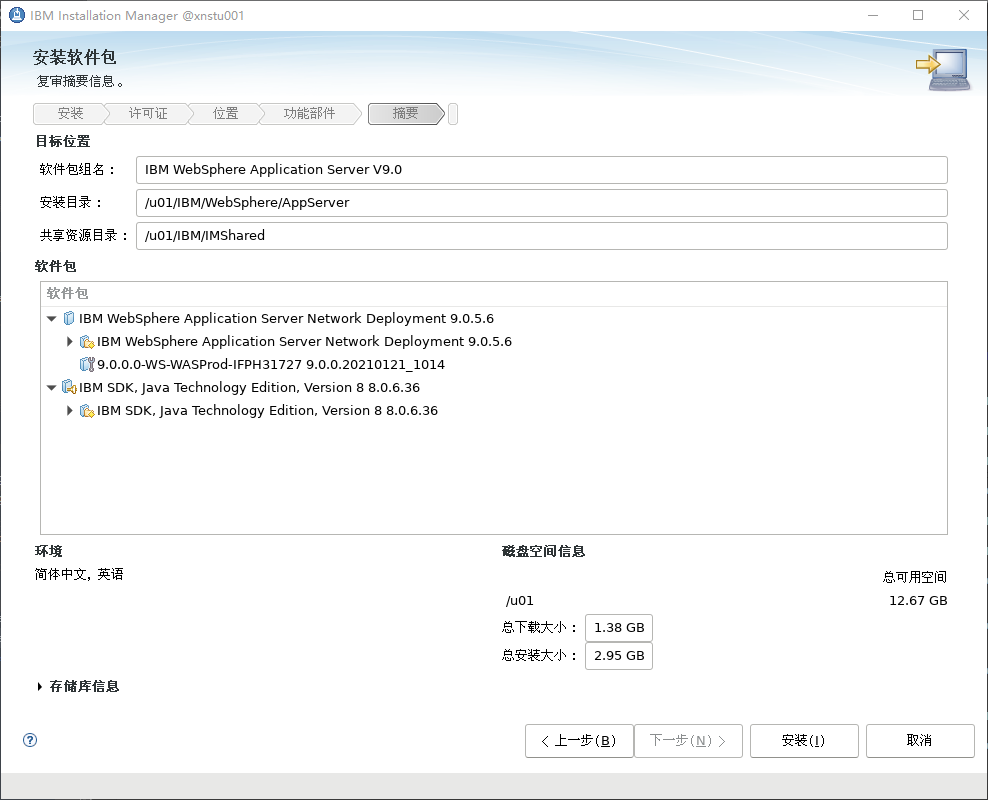Click the IBM Installation Manager title bar icon
988x800 pixels.
pos(16,15)
